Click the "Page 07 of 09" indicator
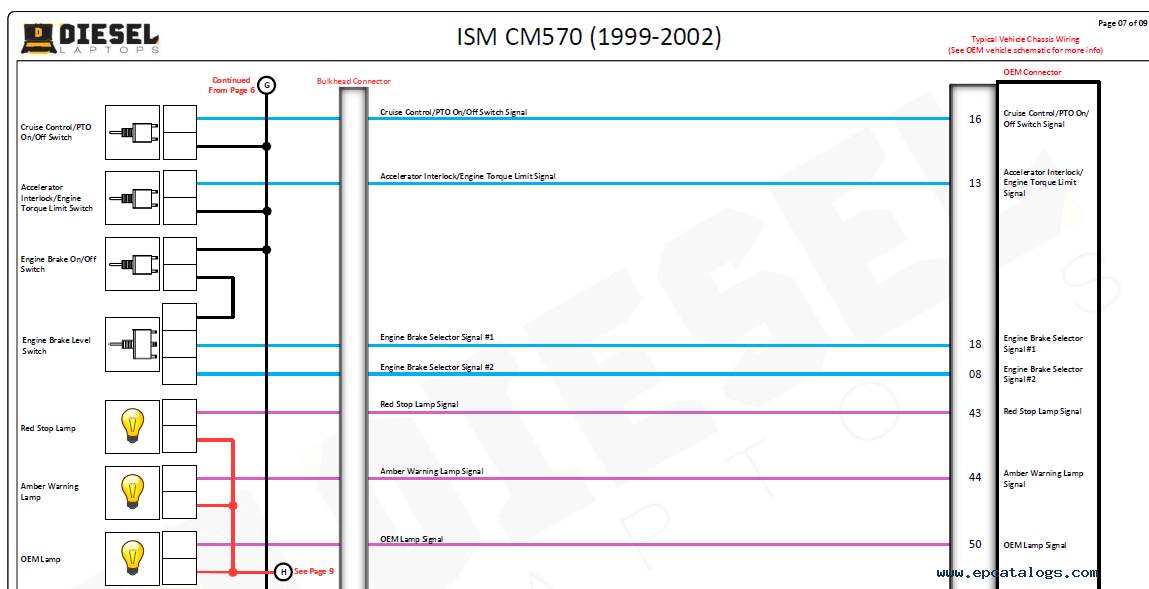1149x589 pixels. [x=1123, y=23]
